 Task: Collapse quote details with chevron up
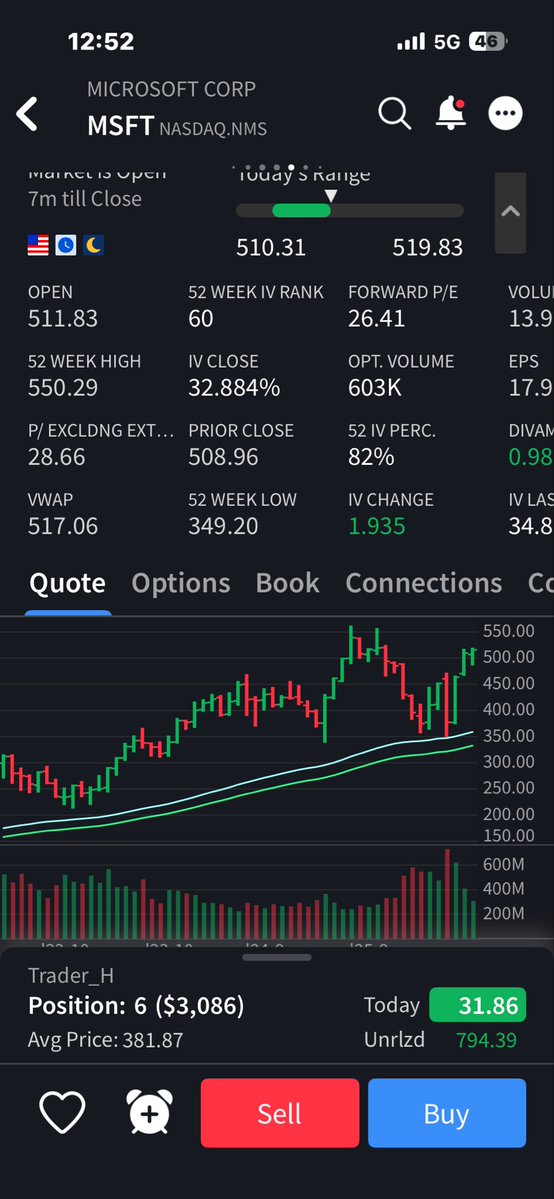pos(510,213)
